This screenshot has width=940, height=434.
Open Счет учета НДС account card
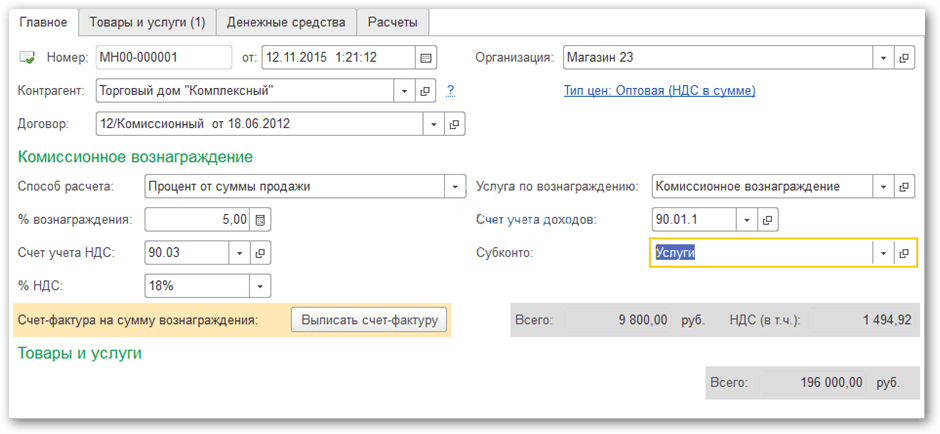point(259,253)
